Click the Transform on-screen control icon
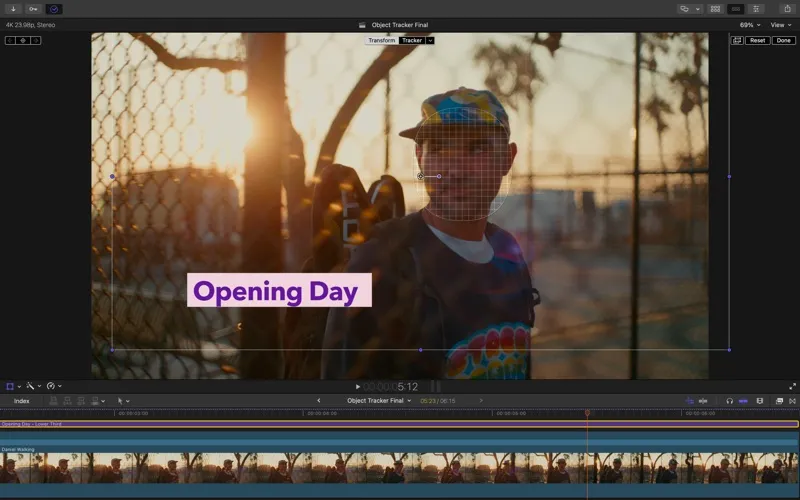Image resolution: width=800 pixels, height=500 pixels. (x=10, y=386)
